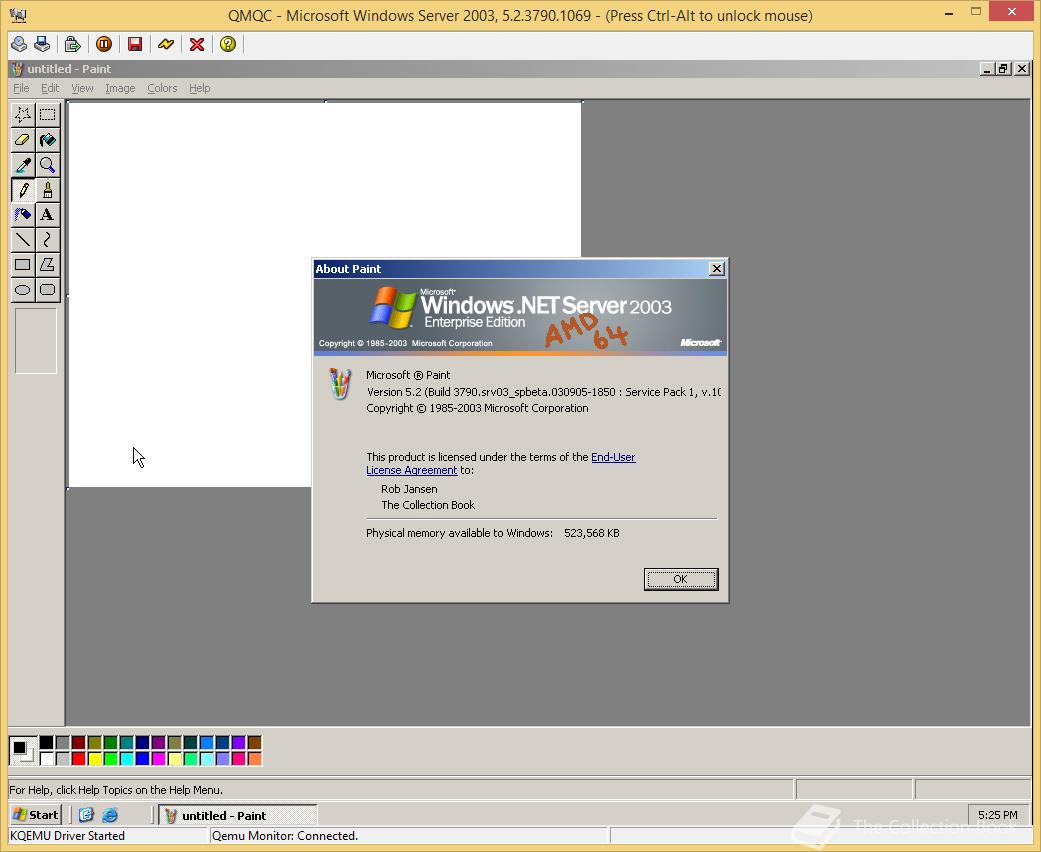Choose the Rounded Rectangle tool

(x=47, y=290)
